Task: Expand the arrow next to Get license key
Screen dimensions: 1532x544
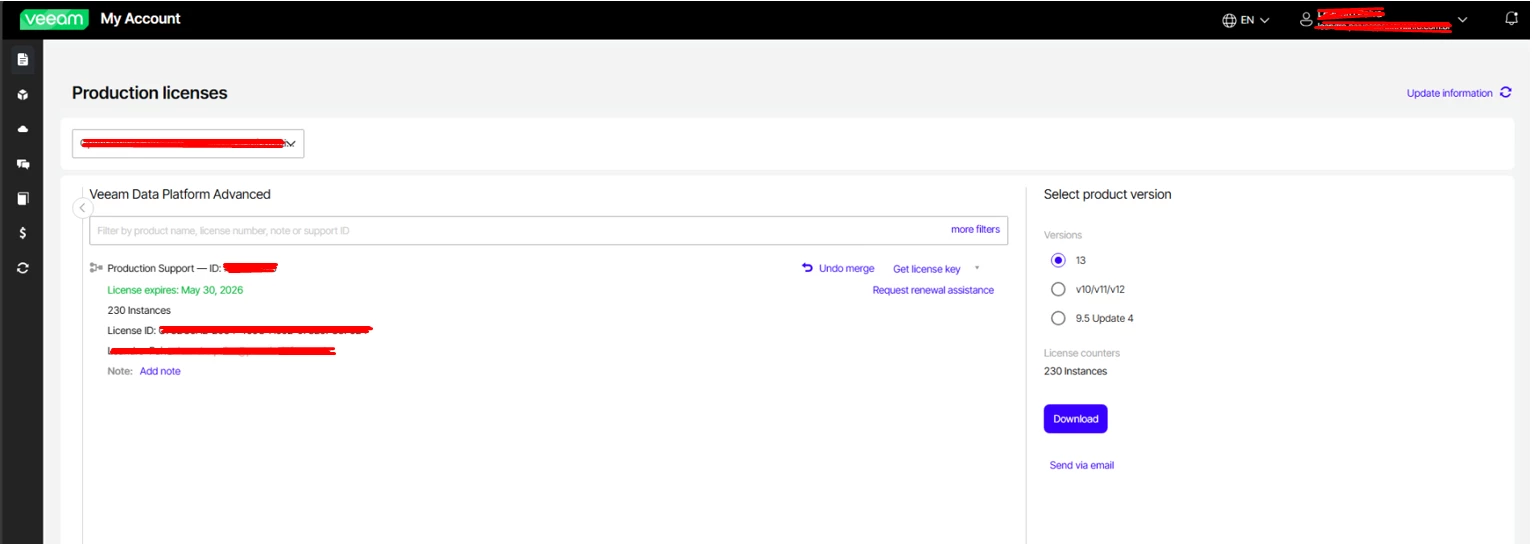Action: tap(976, 268)
